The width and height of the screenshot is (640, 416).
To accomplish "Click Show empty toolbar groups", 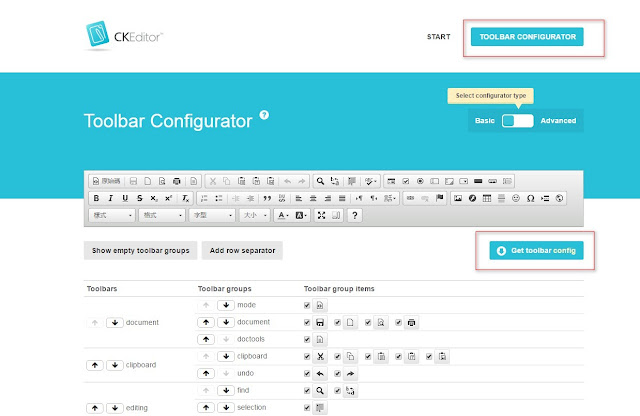I will (140, 250).
